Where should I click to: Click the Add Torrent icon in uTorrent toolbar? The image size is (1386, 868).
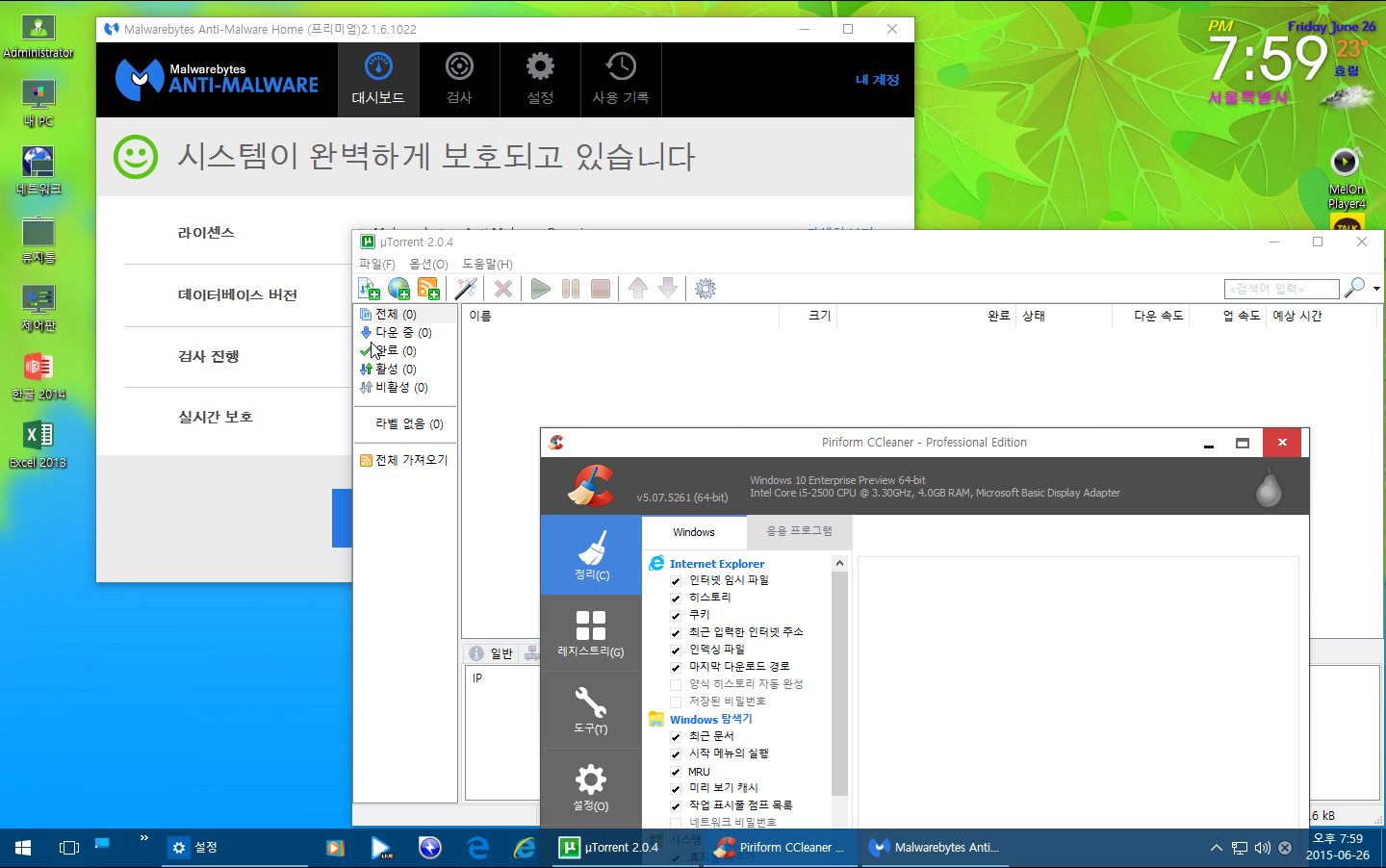tap(369, 289)
